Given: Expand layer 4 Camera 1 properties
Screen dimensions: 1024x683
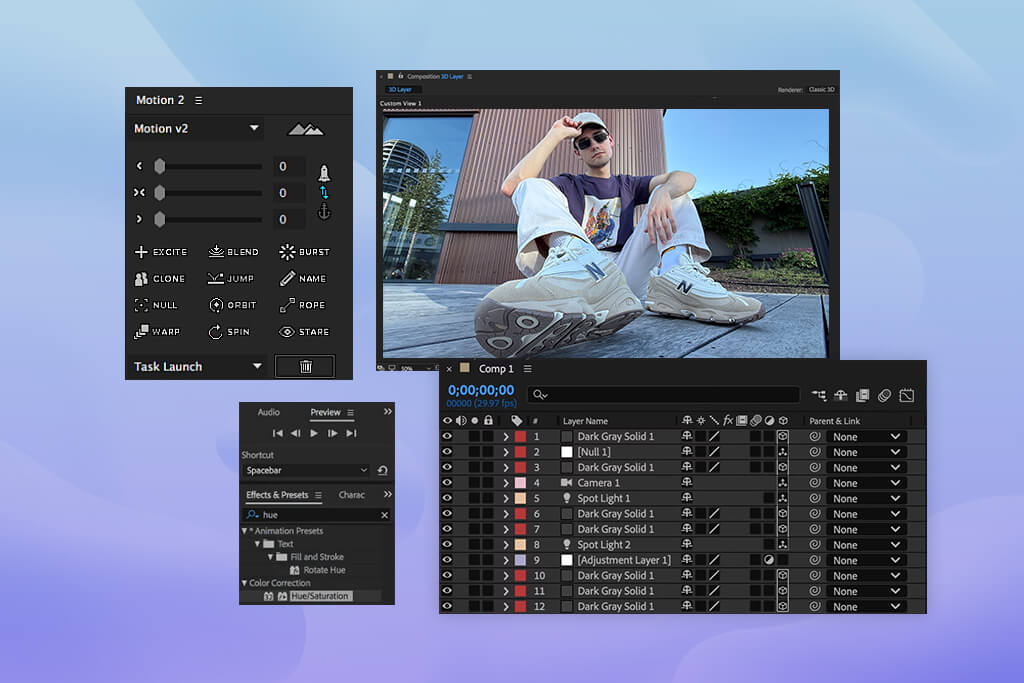Looking at the screenshot, I should click(x=505, y=483).
